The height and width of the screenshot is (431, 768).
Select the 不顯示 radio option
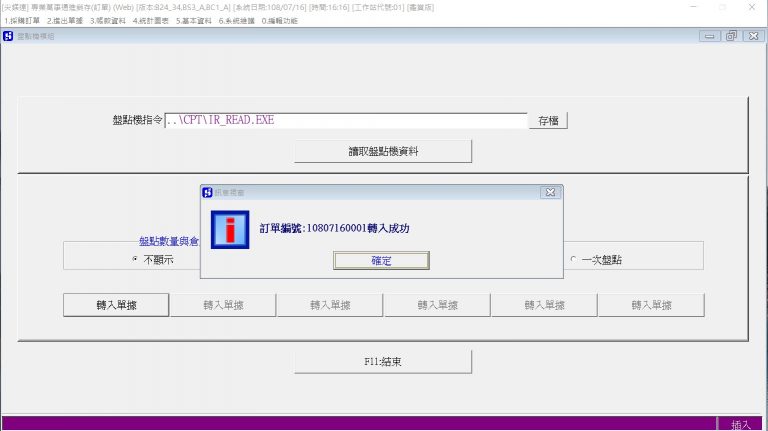coord(153,260)
